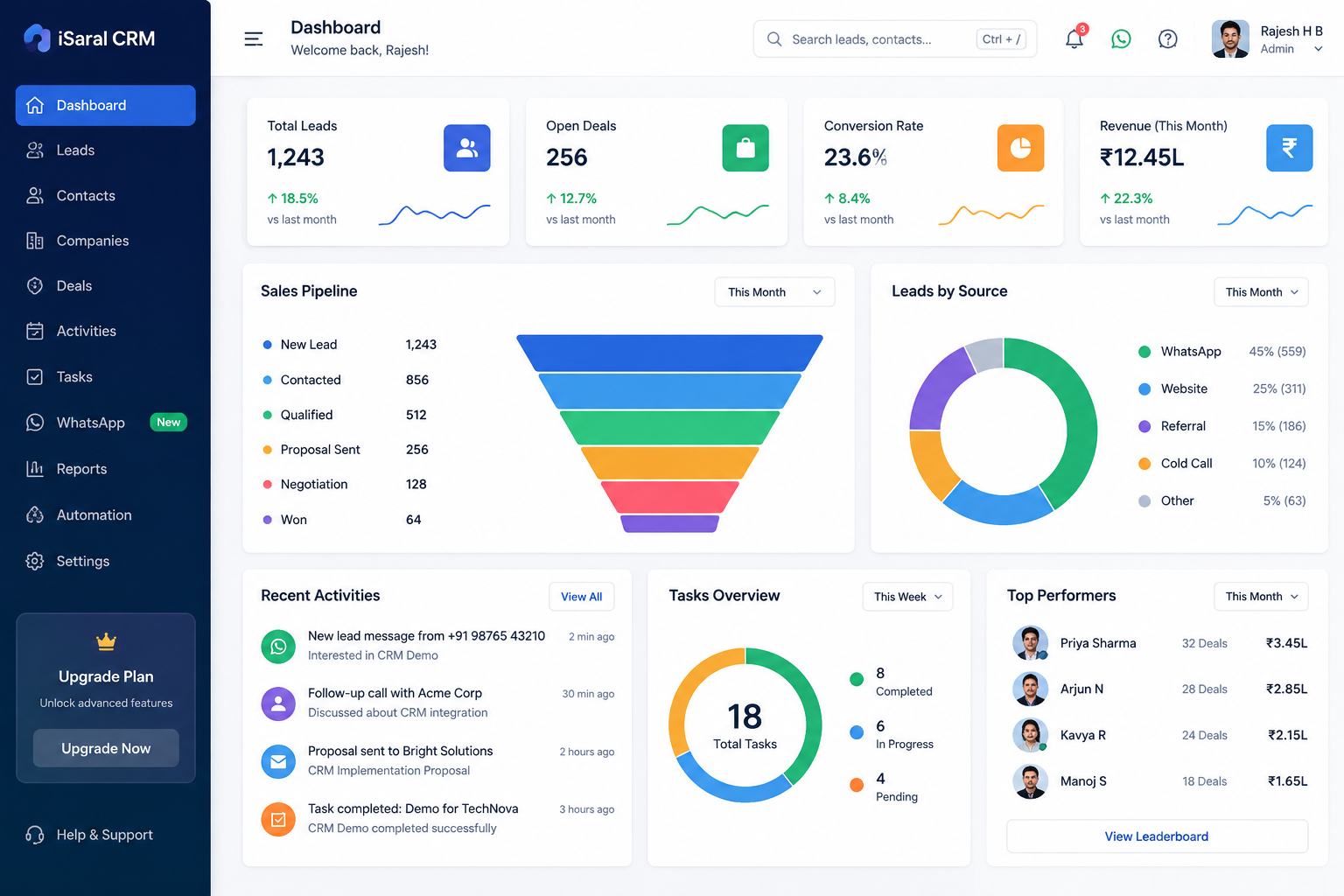Open the WhatsApp menu item marked New
Image resolution: width=1344 pixels, height=896 pixels.
point(105,423)
